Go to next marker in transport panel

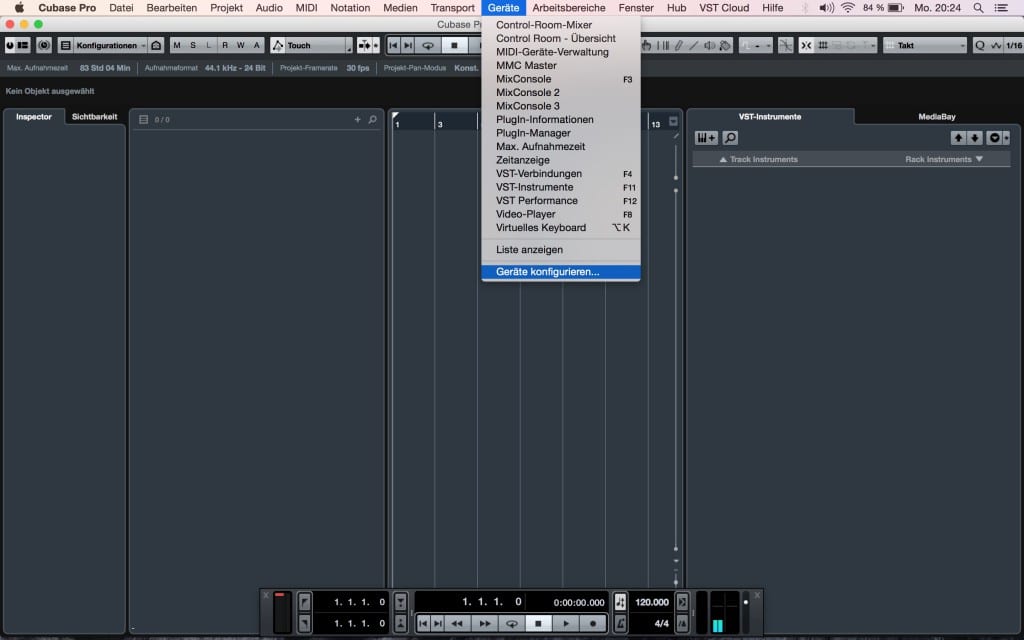438,624
